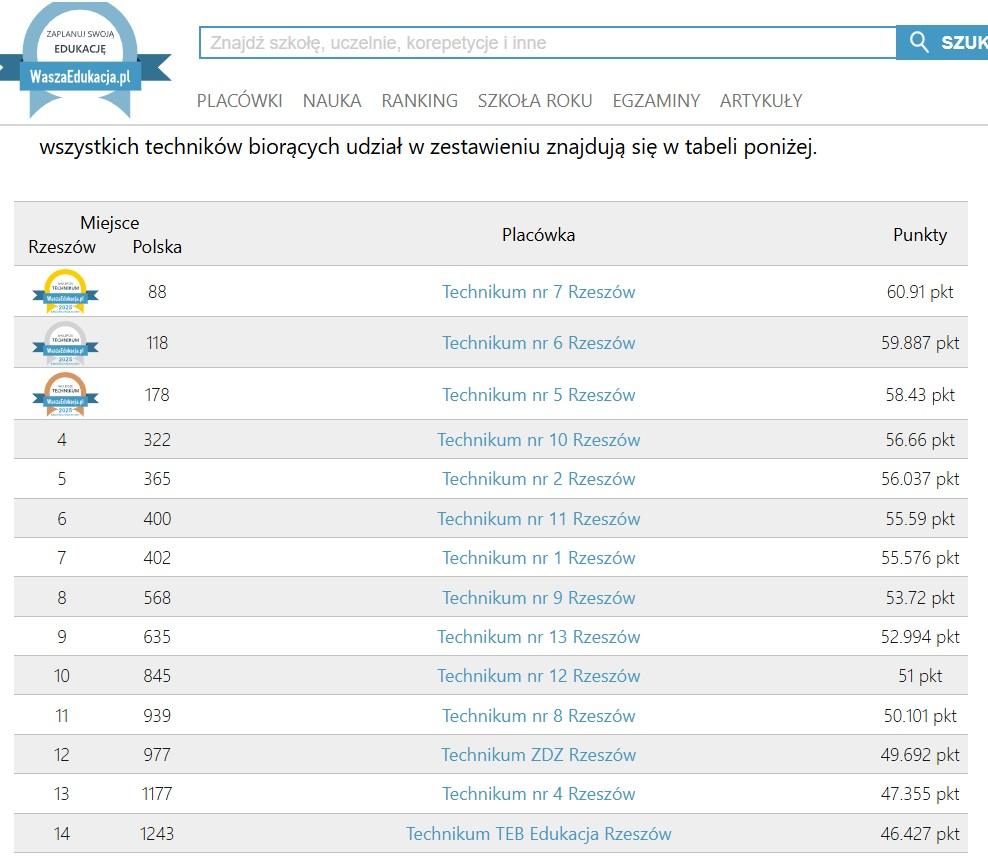Open the EGZAMINY menu
The width and height of the screenshot is (988, 857).
coord(656,101)
